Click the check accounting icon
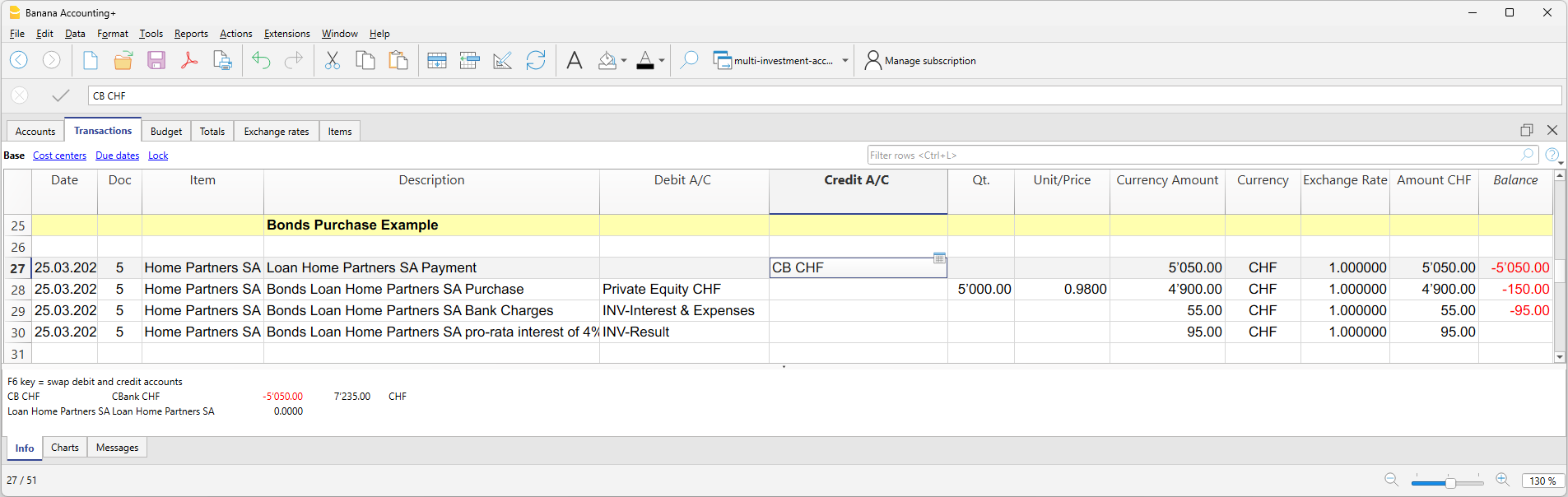The width and height of the screenshot is (1568, 497). tap(503, 60)
